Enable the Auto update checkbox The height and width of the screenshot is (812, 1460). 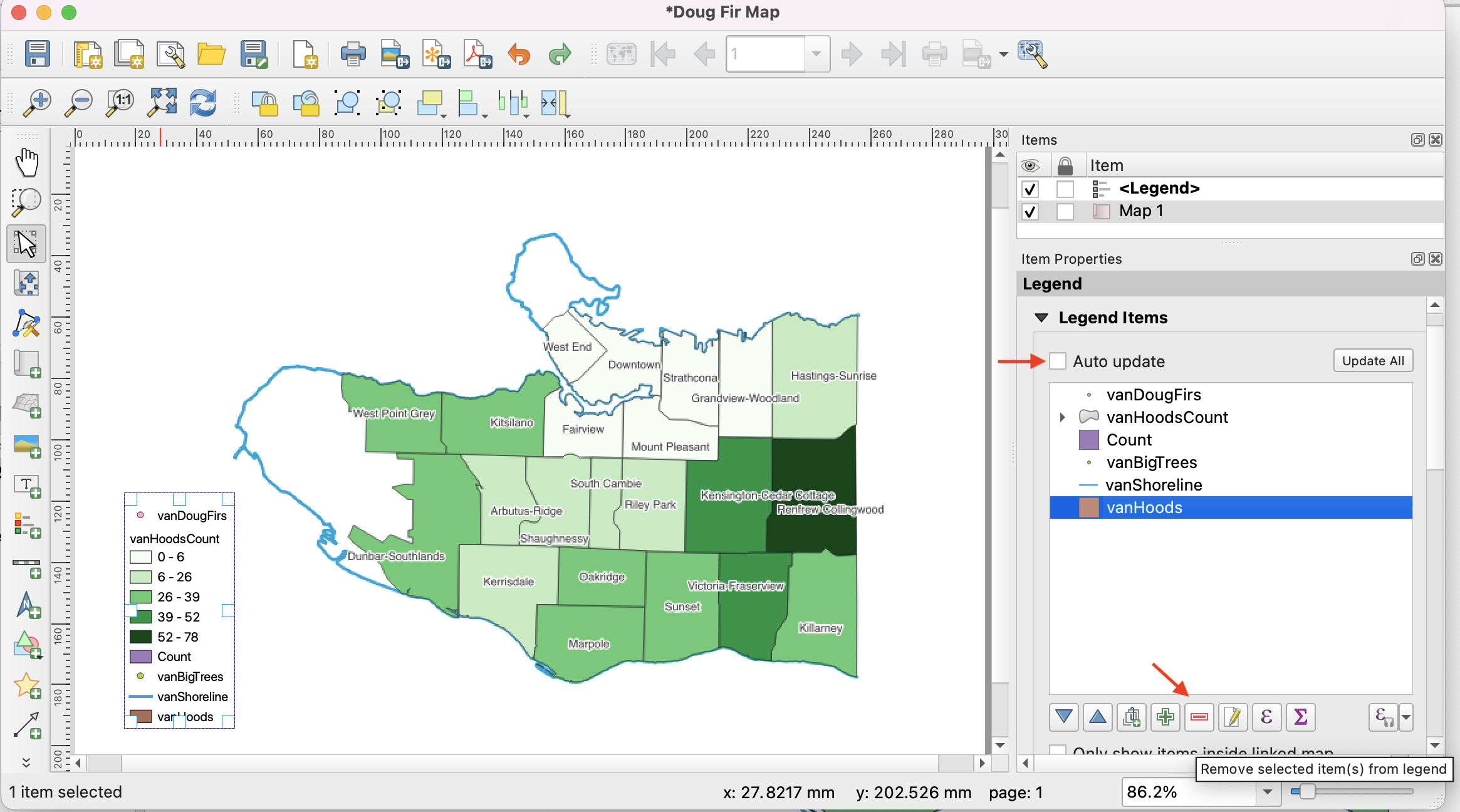point(1058,361)
